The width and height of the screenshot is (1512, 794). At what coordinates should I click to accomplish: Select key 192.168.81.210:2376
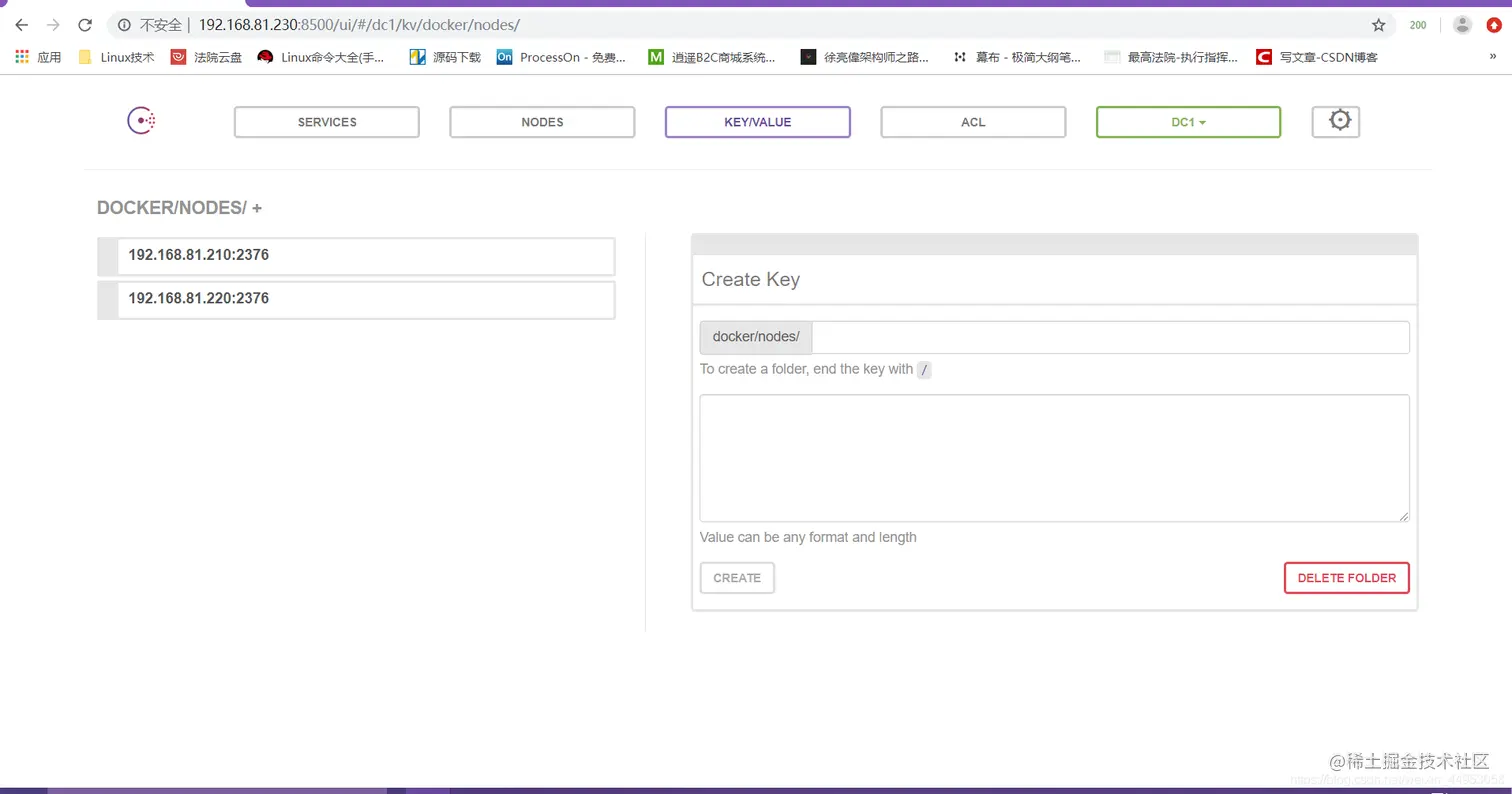pos(356,256)
